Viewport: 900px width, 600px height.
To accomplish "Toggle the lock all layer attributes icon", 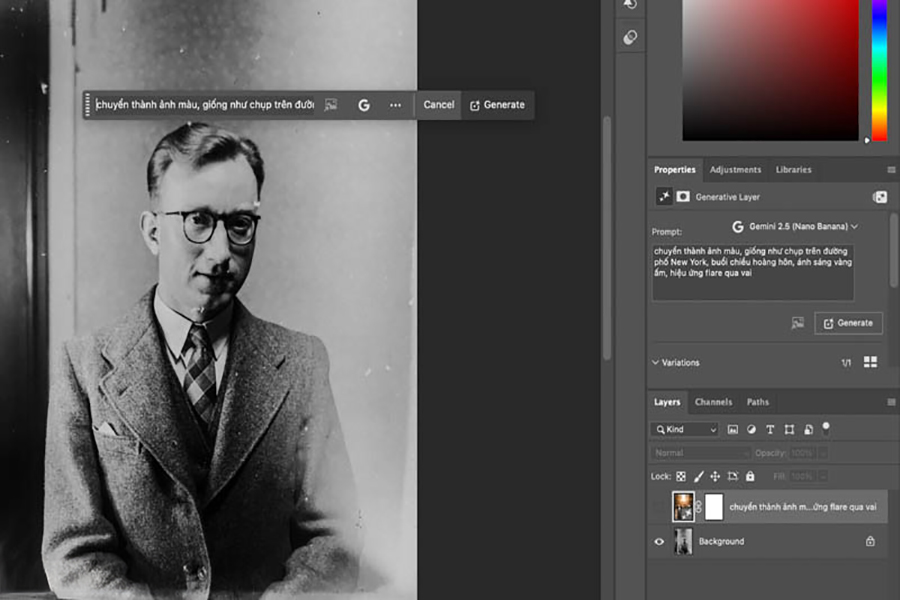I will (750, 477).
